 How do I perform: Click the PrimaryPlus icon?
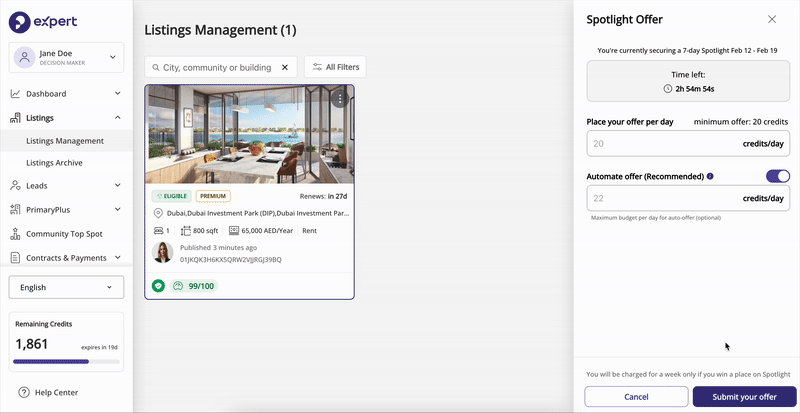tap(15, 210)
